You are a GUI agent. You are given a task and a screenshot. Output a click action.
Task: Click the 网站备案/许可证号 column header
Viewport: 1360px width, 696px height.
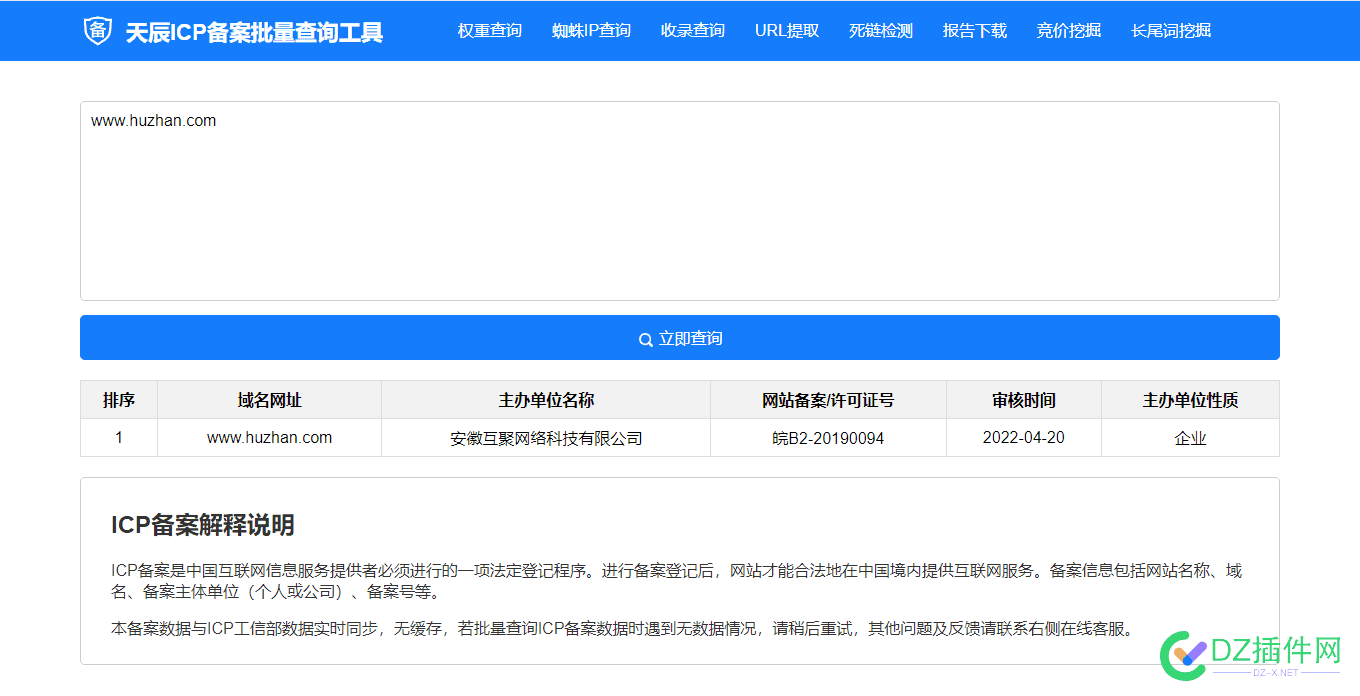(828, 400)
